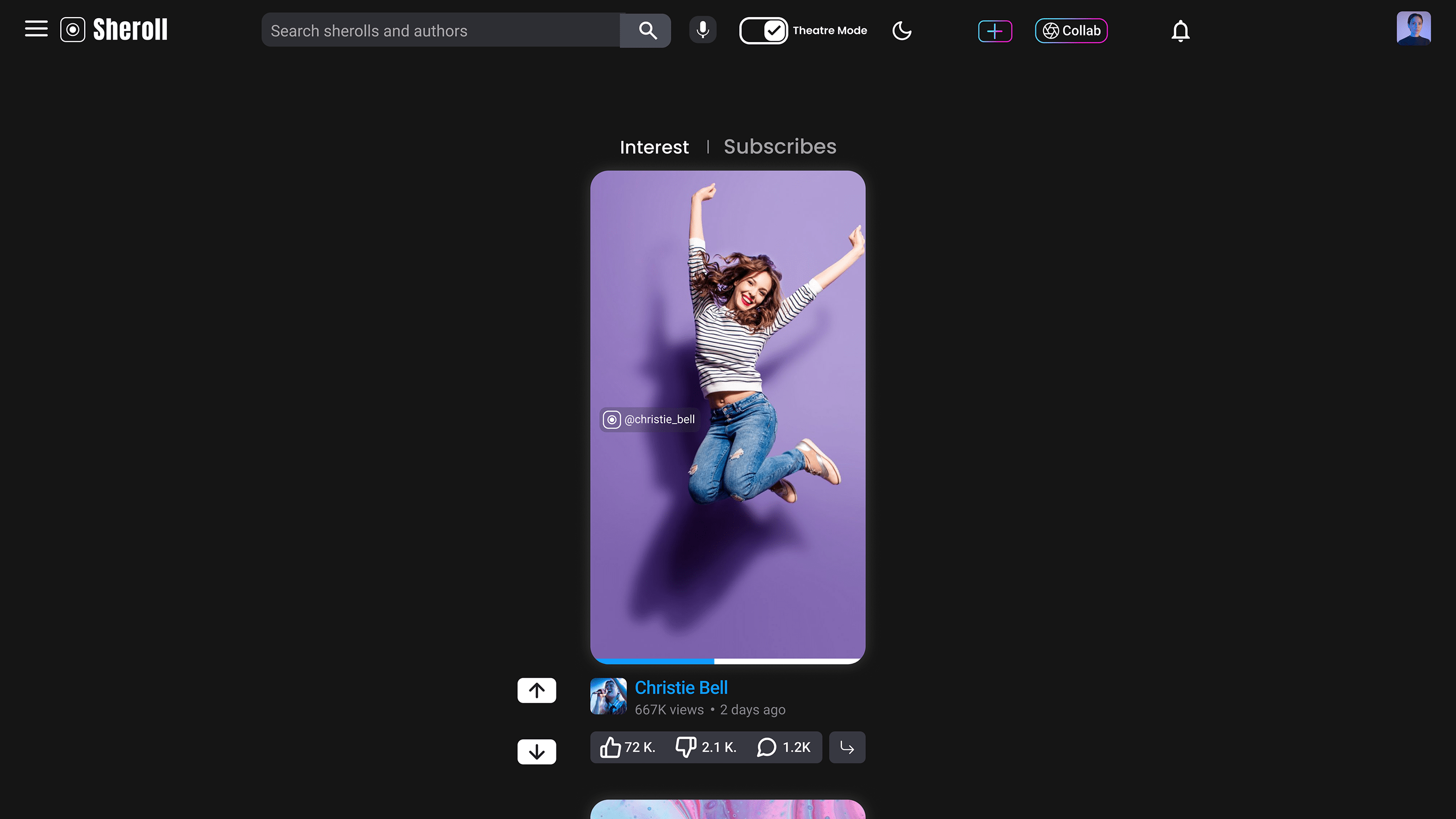This screenshot has width=1456, height=819.
Task: Select the Interest tab
Action: [654, 148]
